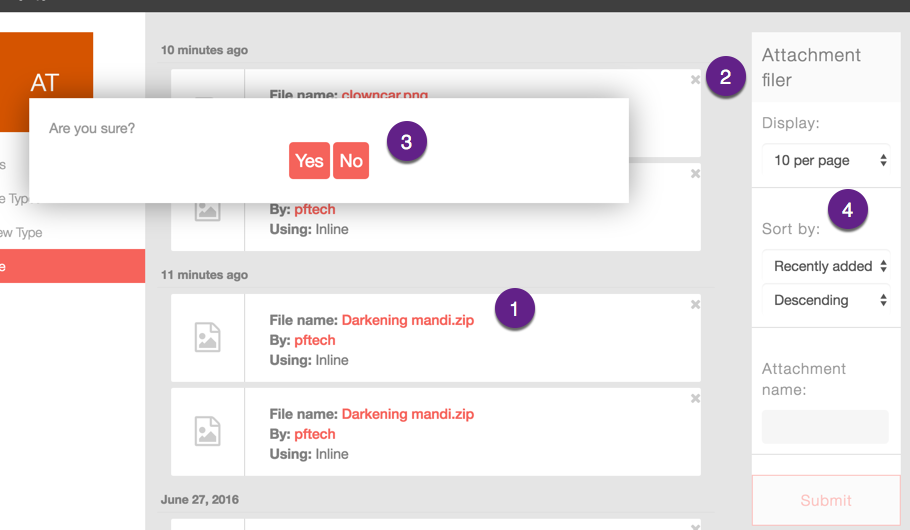Image resolution: width=910 pixels, height=530 pixels.
Task: Confirm the dialog by pressing Yes
Action: (x=309, y=161)
